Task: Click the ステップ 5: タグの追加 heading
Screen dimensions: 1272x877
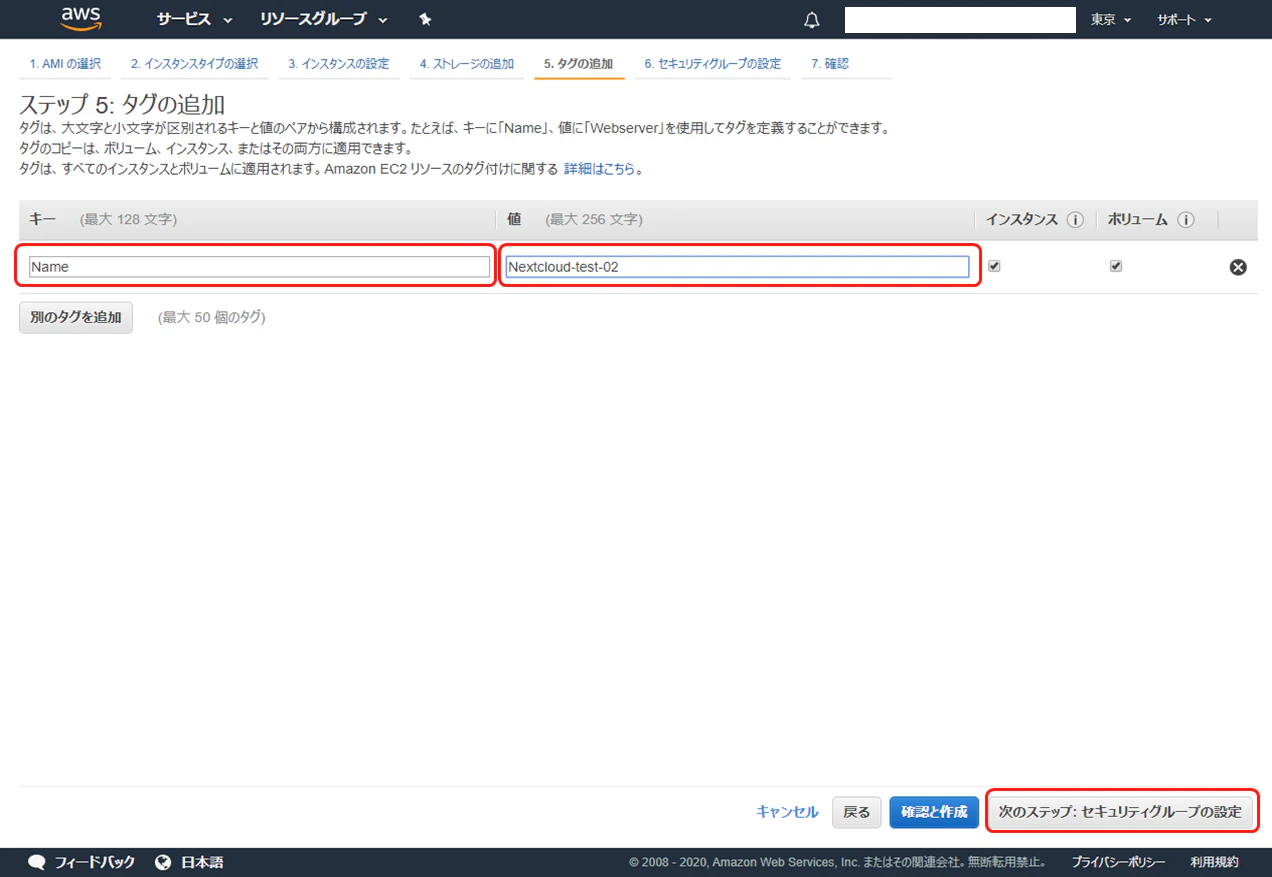Action: pos(122,105)
